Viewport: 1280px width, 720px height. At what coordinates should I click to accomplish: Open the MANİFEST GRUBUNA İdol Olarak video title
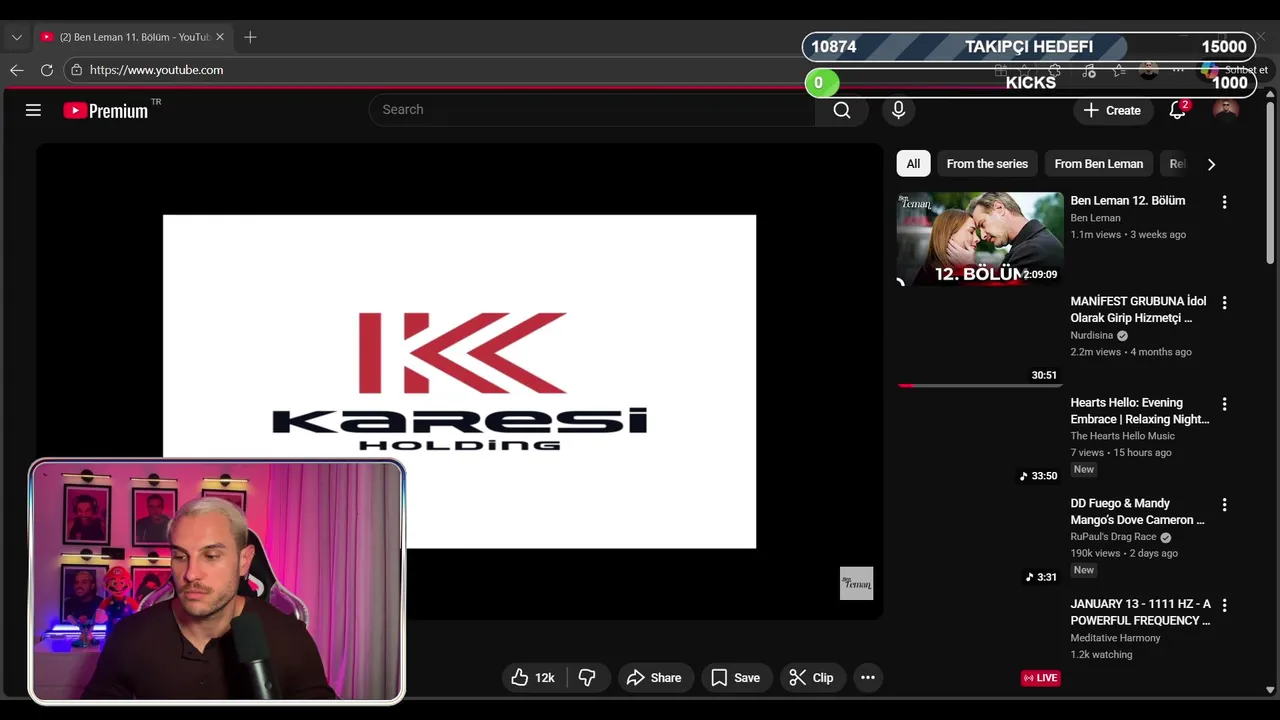pos(1138,309)
